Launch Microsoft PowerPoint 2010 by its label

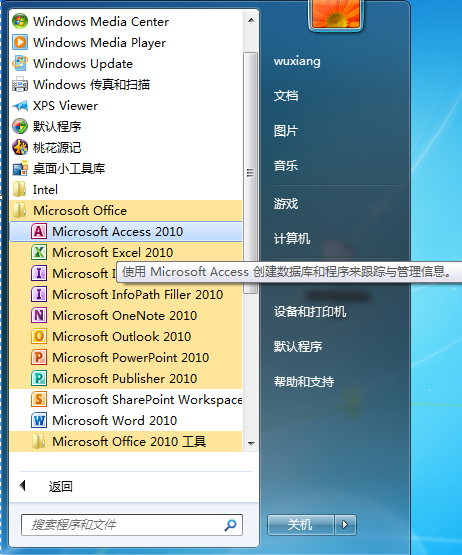131,357
